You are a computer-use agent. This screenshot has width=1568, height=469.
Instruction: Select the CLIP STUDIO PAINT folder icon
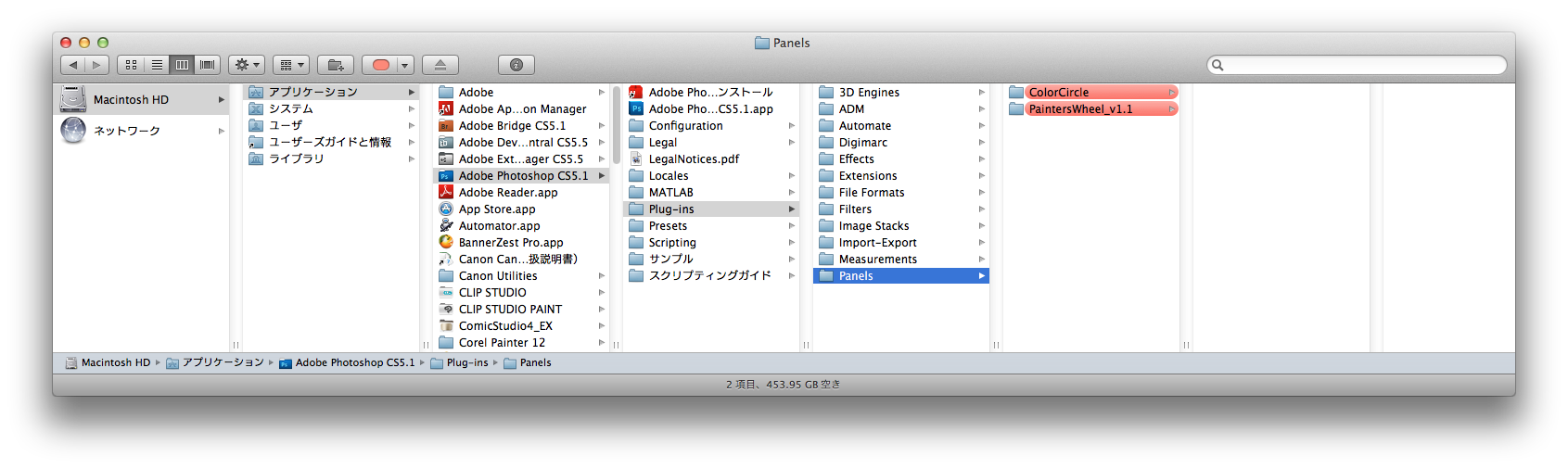446,309
